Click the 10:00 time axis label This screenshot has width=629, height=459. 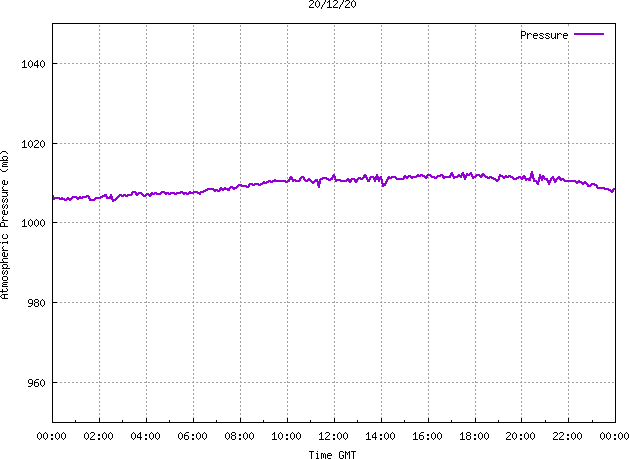286,436
